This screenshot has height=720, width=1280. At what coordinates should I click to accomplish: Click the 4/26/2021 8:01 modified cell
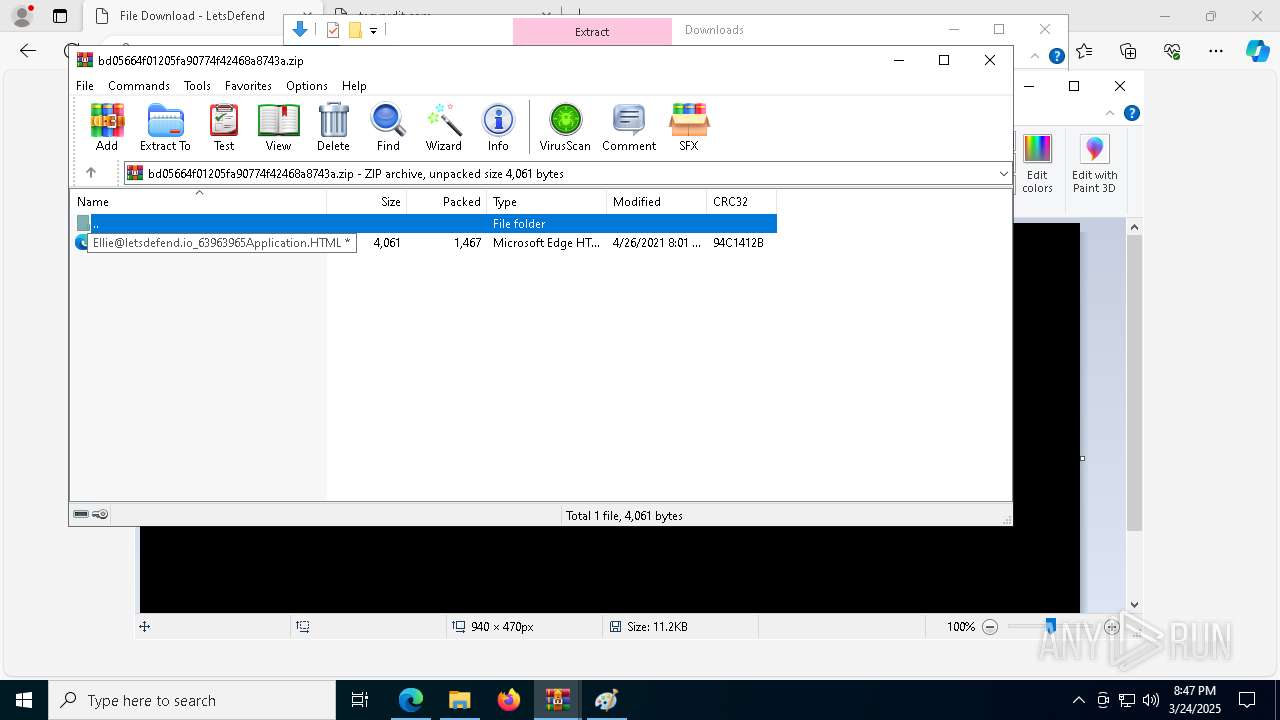(656, 242)
